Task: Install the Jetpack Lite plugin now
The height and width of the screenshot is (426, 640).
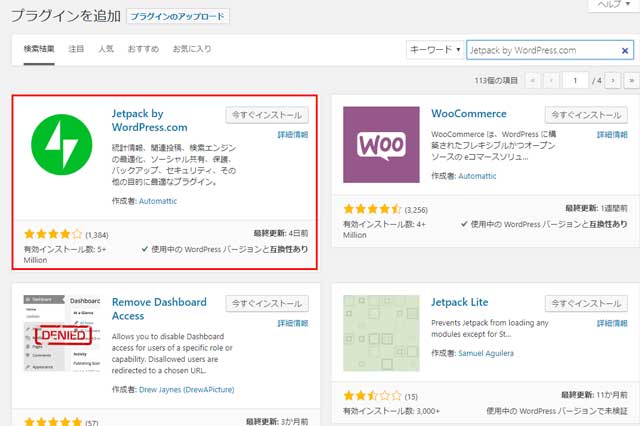Action: coord(586,304)
